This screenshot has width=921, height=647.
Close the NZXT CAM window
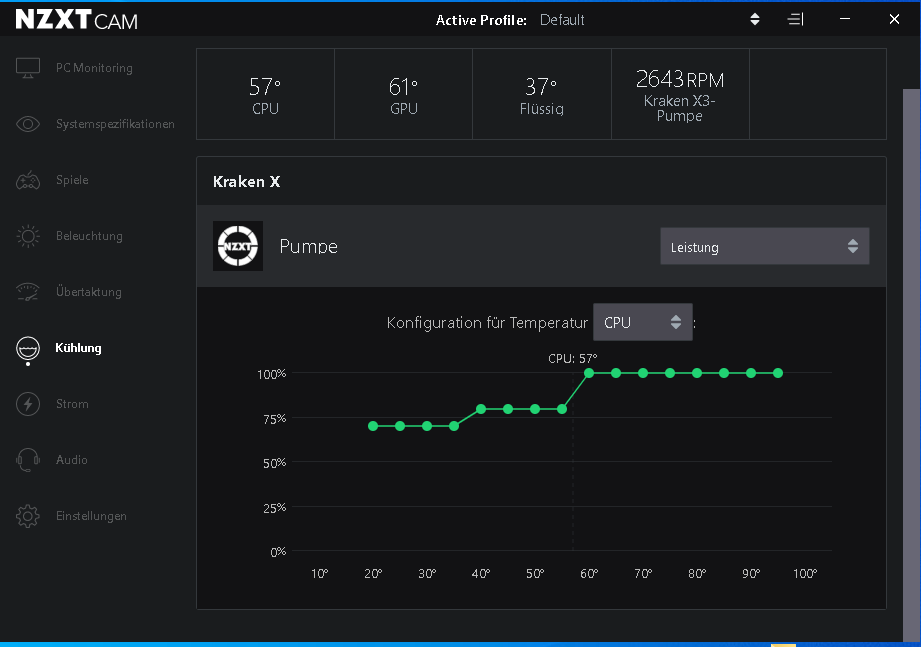(x=894, y=19)
